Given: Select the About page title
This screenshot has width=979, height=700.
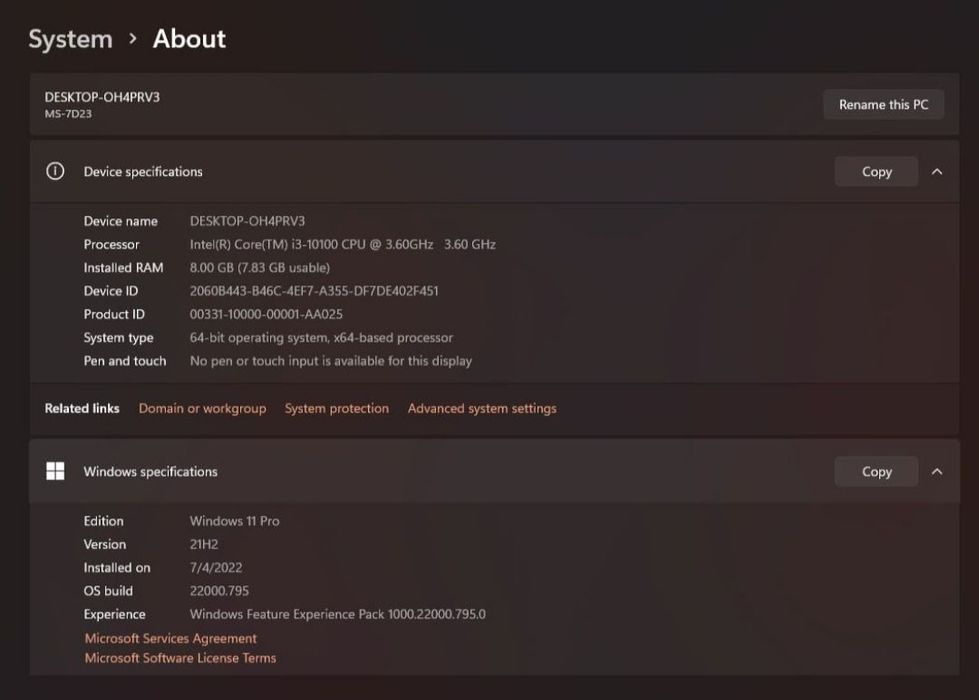Looking at the screenshot, I should [x=189, y=39].
